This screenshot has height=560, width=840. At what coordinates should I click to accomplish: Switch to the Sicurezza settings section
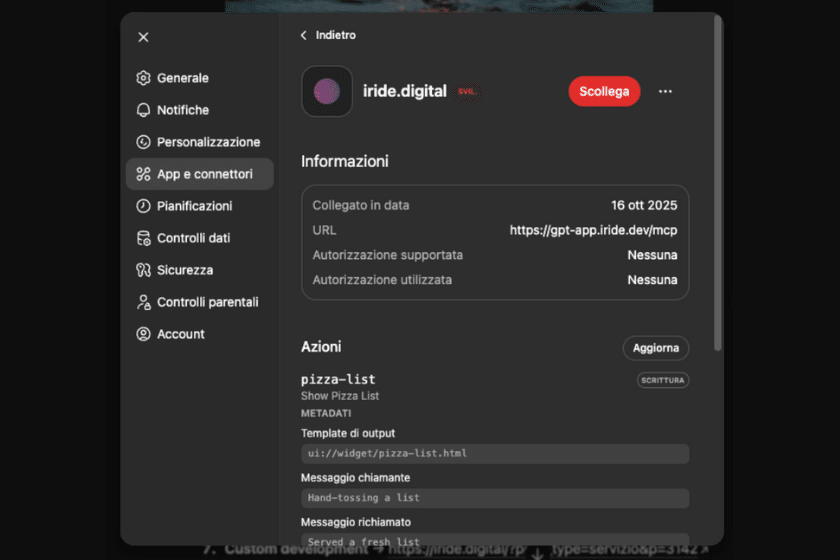click(184, 270)
